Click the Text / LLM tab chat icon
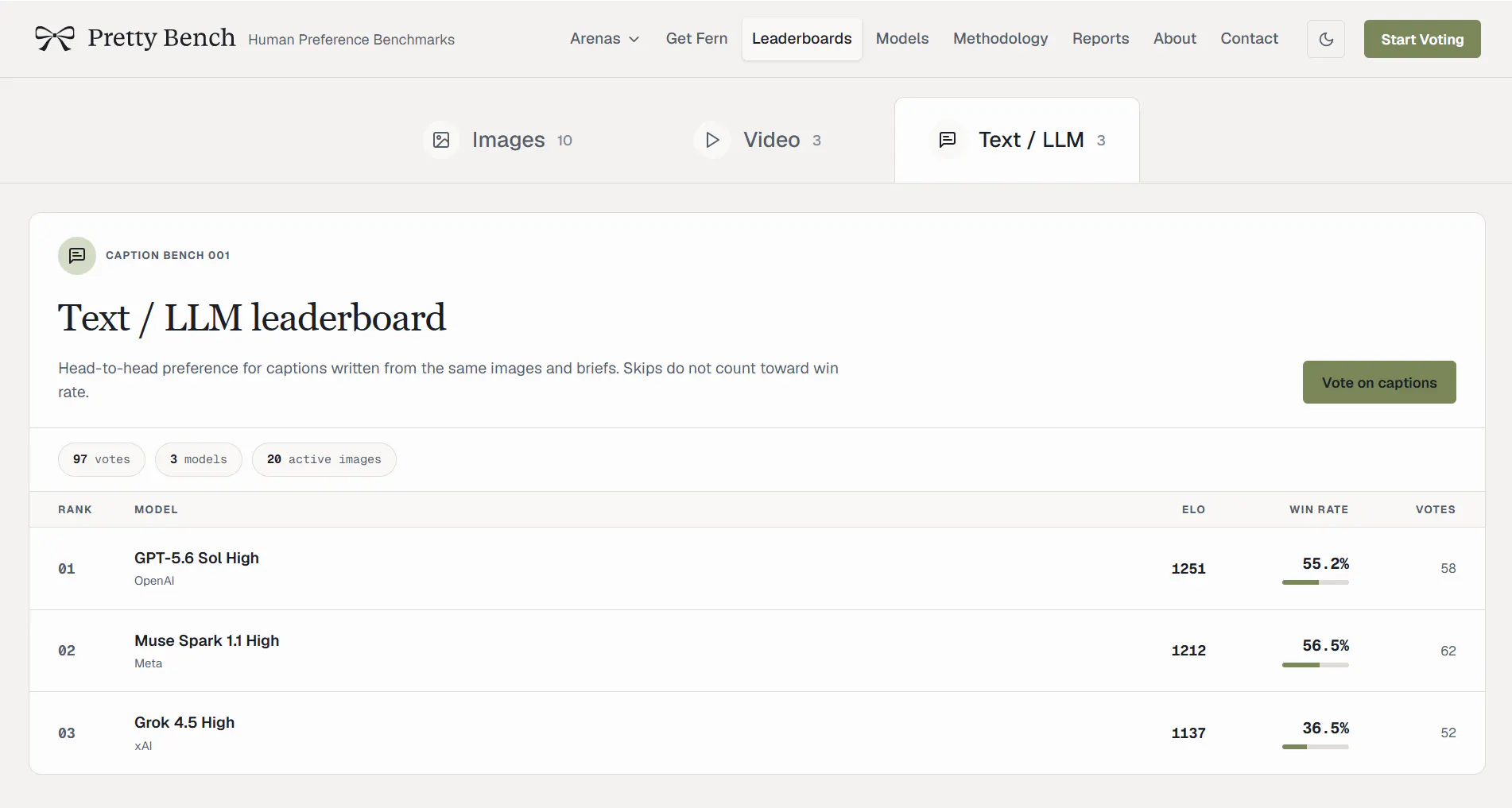The height and width of the screenshot is (808, 1512). [948, 140]
